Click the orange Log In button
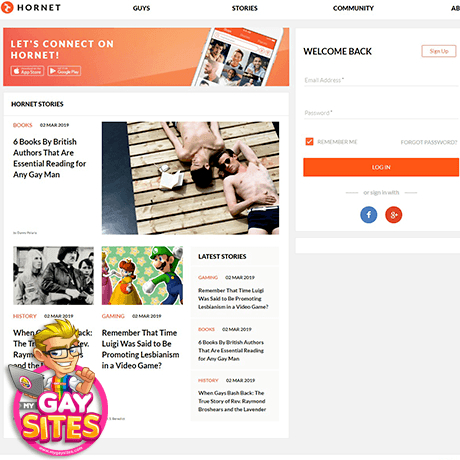This screenshot has height=460, width=460. pyautogui.click(x=381, y=167)
